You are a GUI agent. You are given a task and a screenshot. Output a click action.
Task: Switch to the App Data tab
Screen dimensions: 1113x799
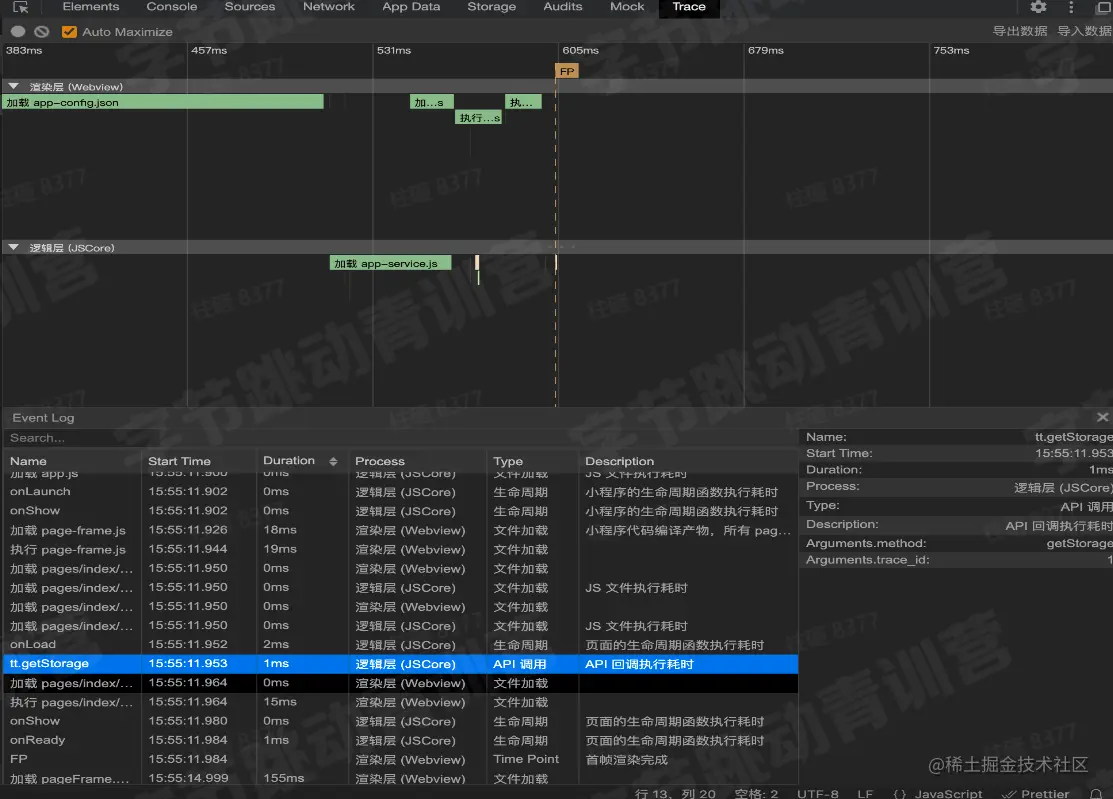[x=411, y=7]
